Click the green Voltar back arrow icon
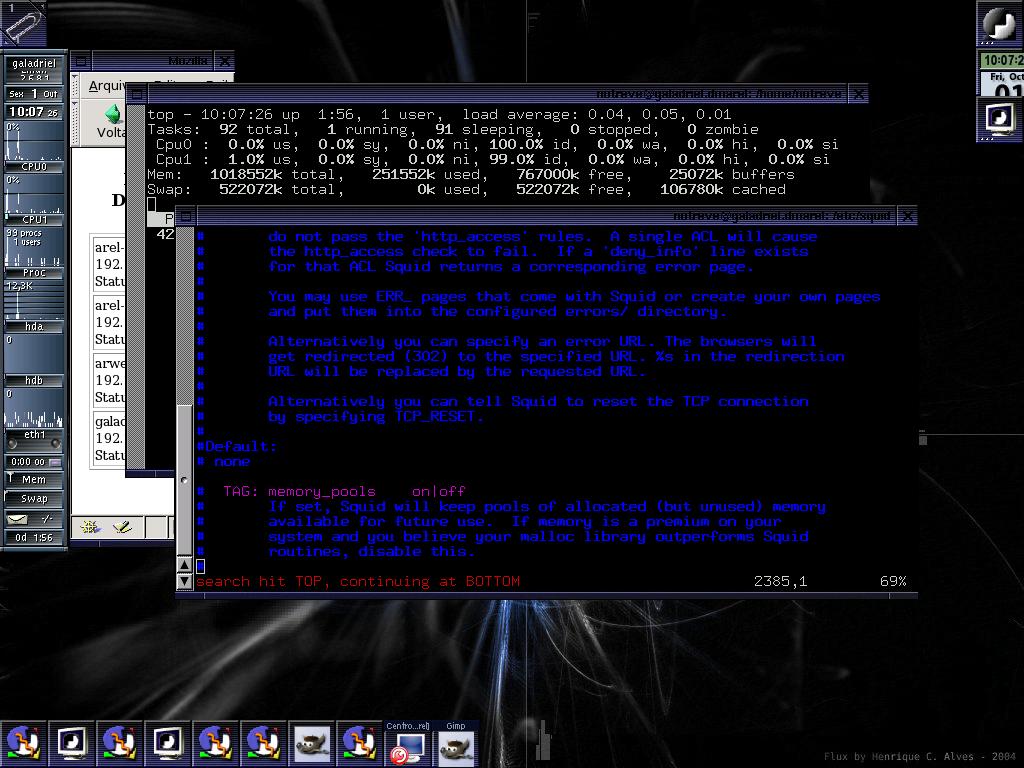 [114, 114]
